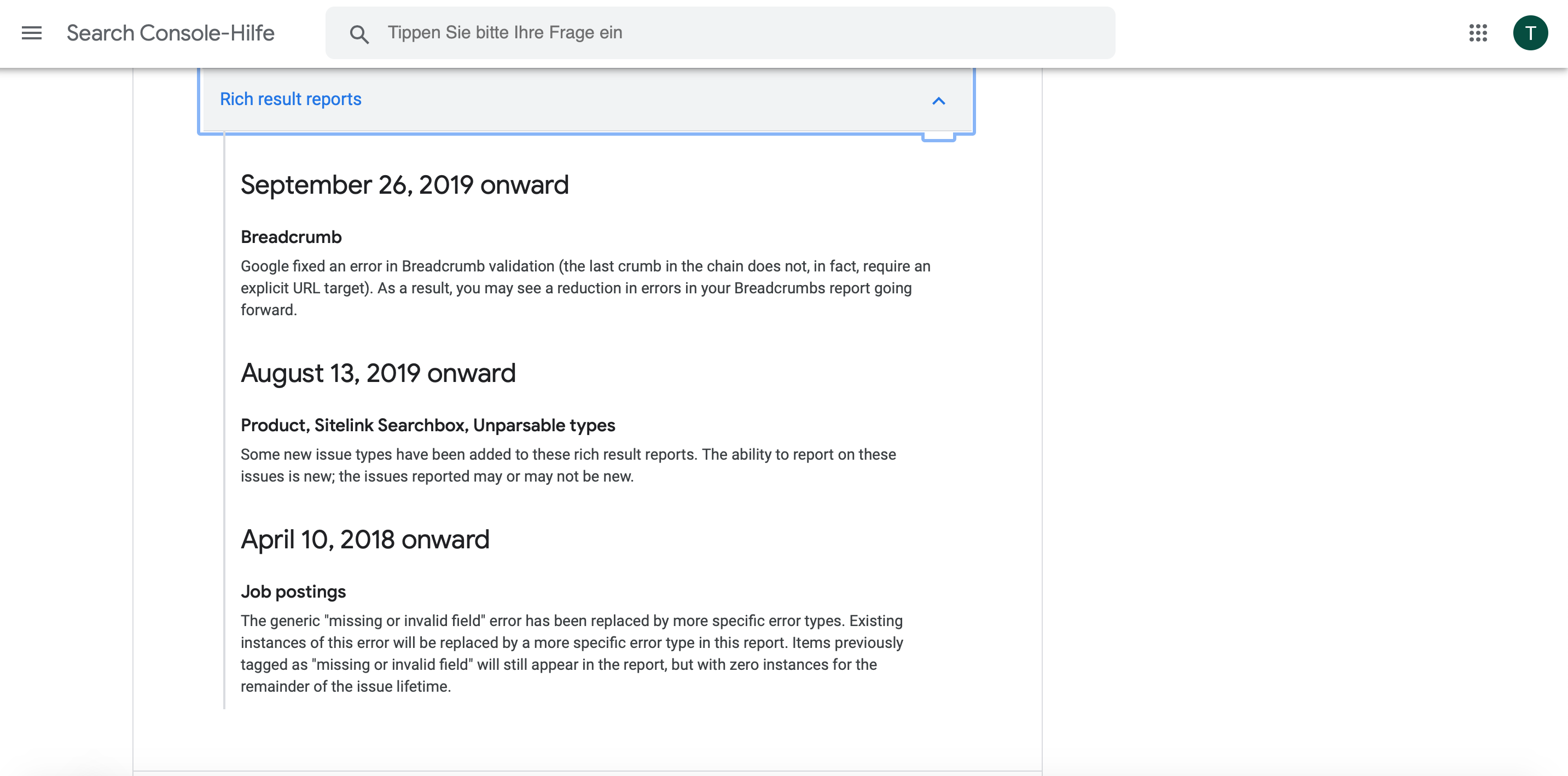Click the 'April 10, 2018 onward' heading

364,539
